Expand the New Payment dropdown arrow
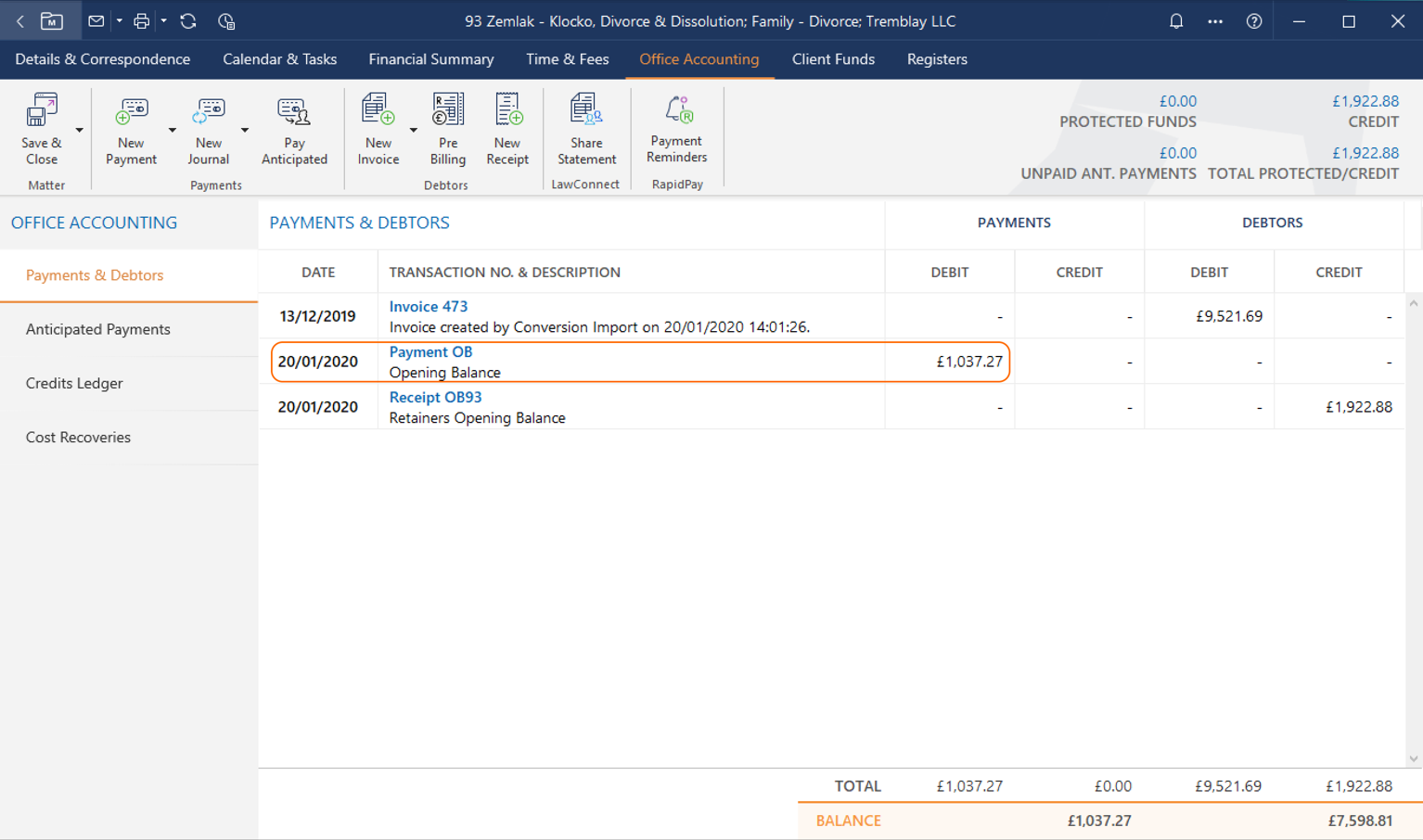The image size is (1423, 840). pyautogui.click(x=173, y=131)
